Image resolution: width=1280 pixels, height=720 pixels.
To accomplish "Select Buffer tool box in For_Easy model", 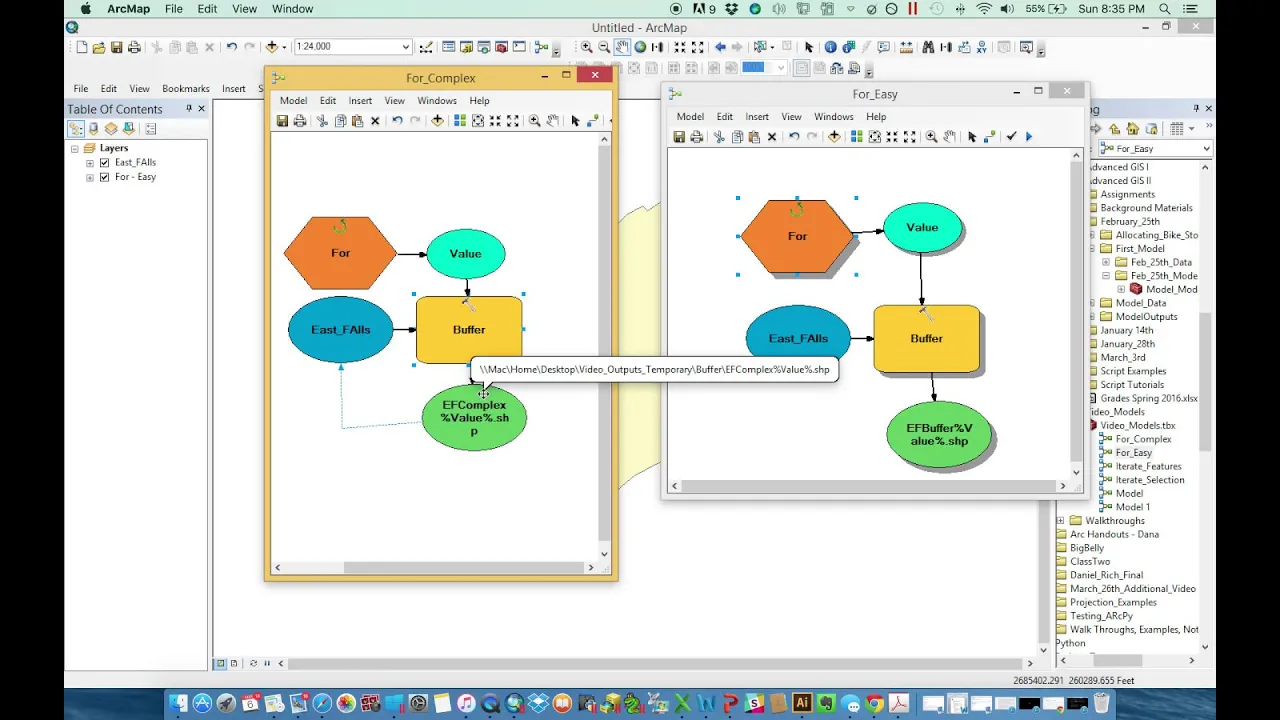I will click(x=926, y=339).
